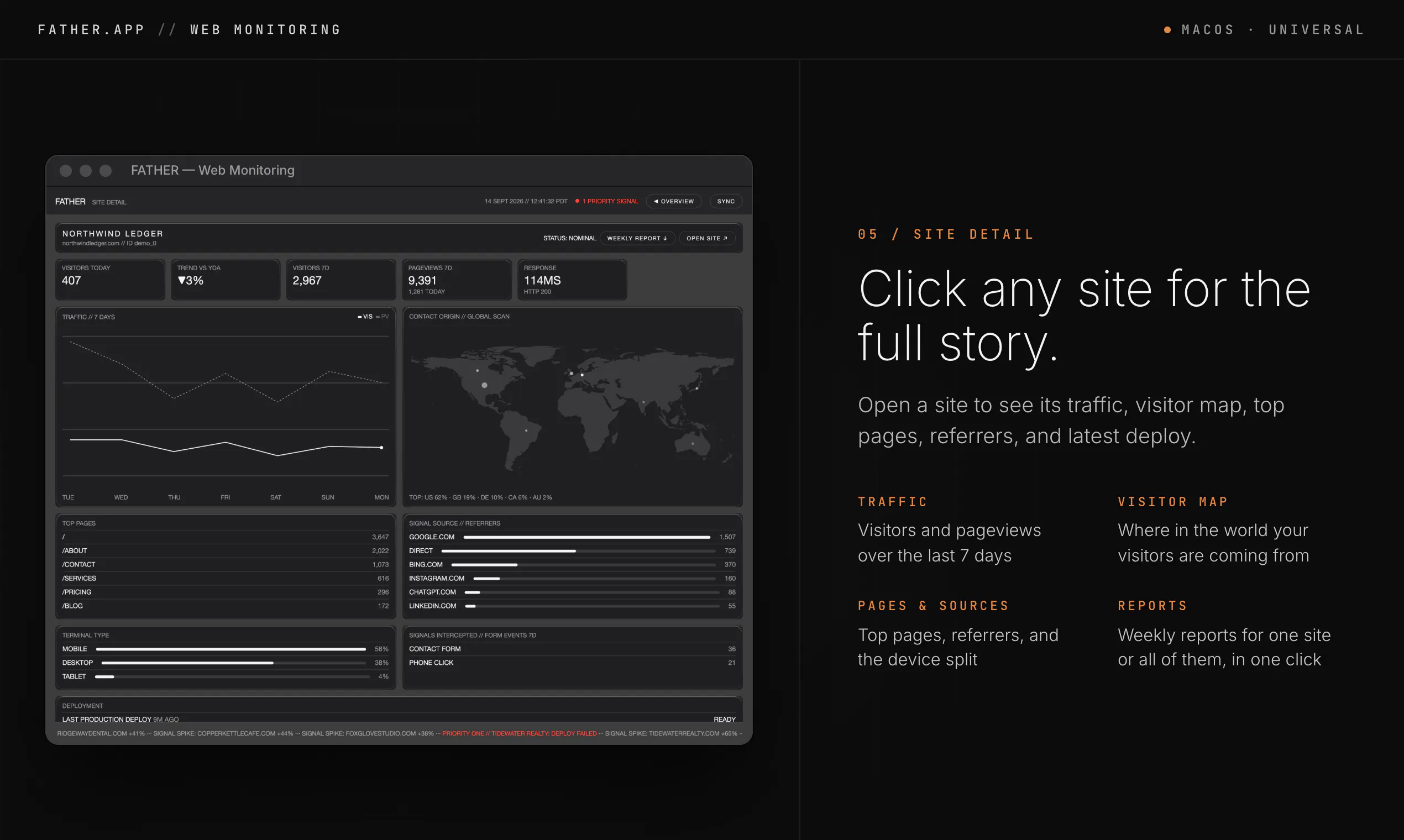
Task: Click the root page row with 3,647
Action: point(226,537)
